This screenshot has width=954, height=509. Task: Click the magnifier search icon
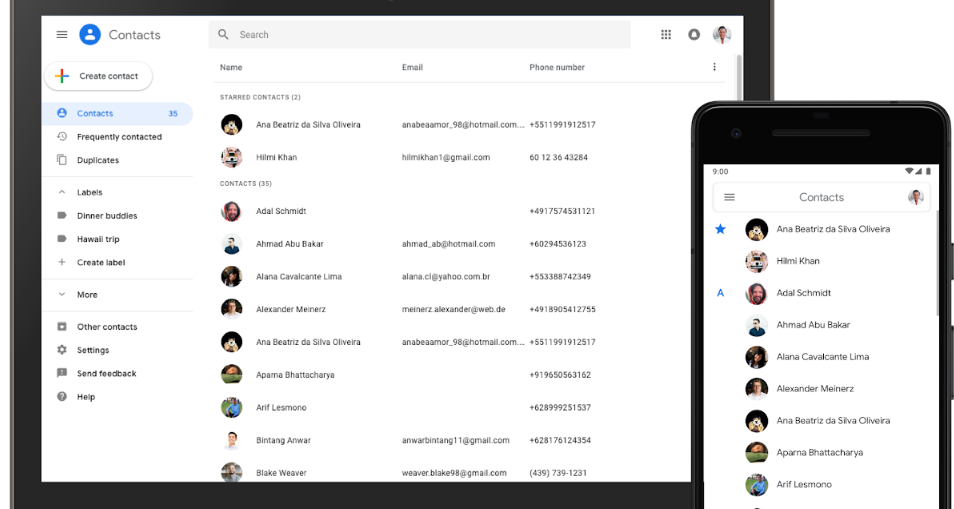(x=223, y=35)
